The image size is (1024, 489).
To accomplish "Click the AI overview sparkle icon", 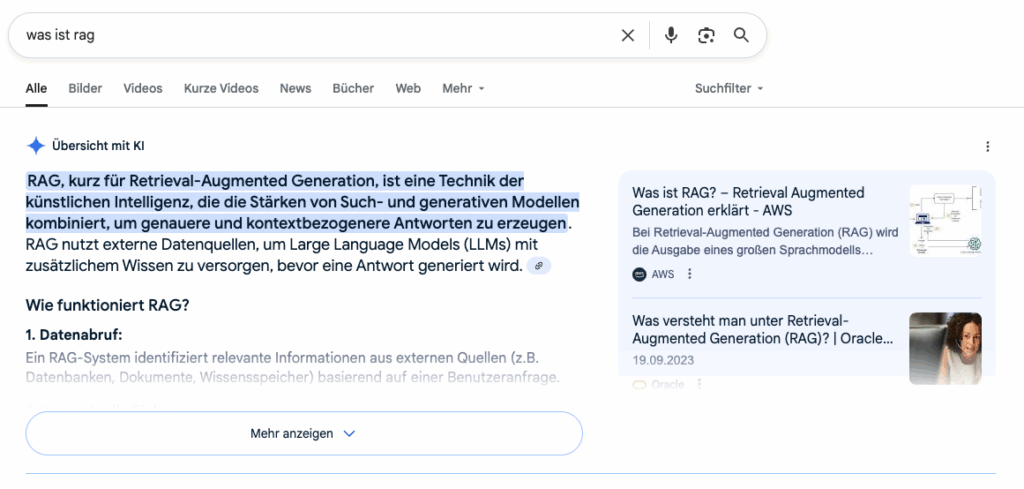I will coord(36,146).
